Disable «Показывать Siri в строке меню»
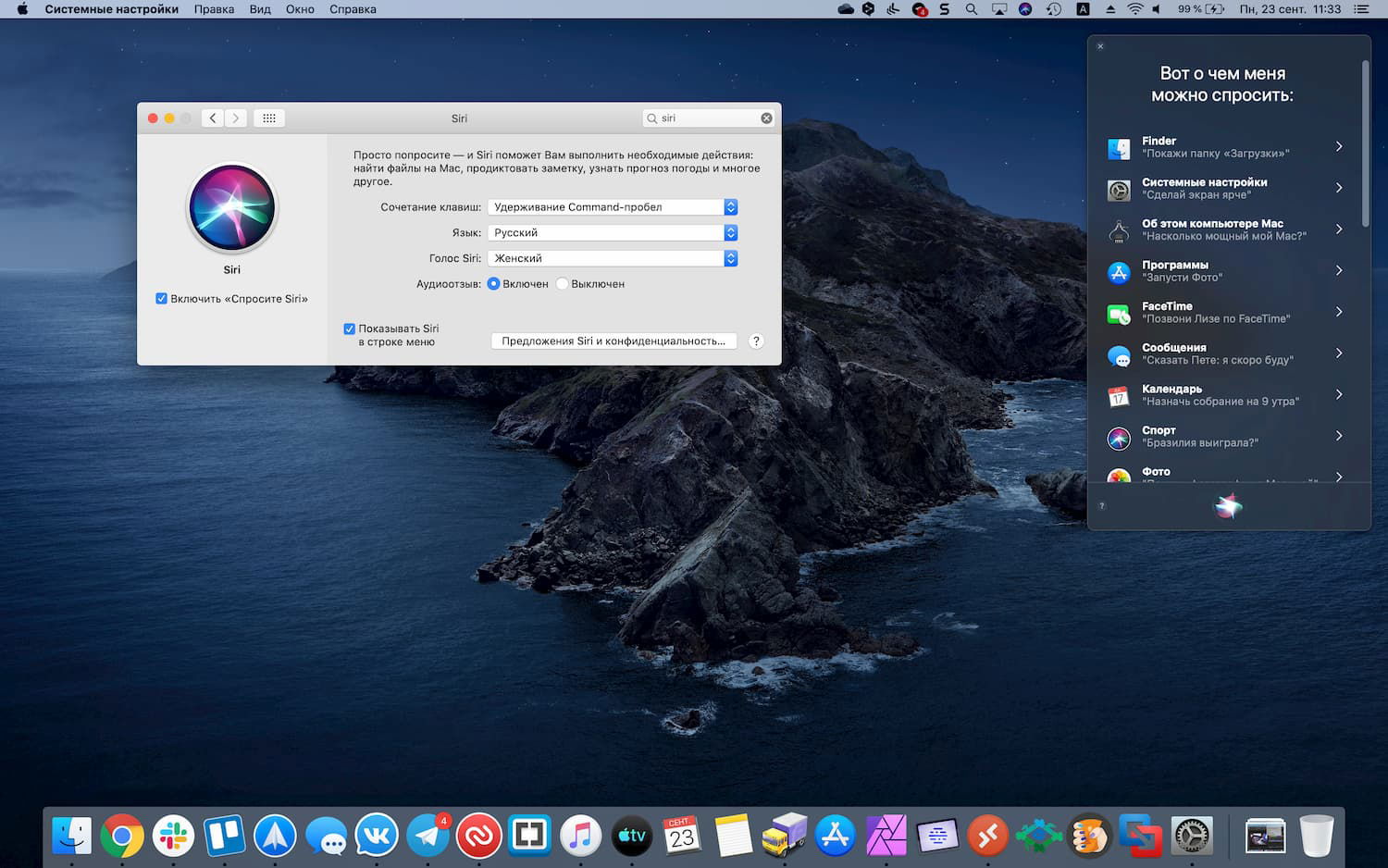The width and height of the screenshot is (1388, 868). click(349, 329)
